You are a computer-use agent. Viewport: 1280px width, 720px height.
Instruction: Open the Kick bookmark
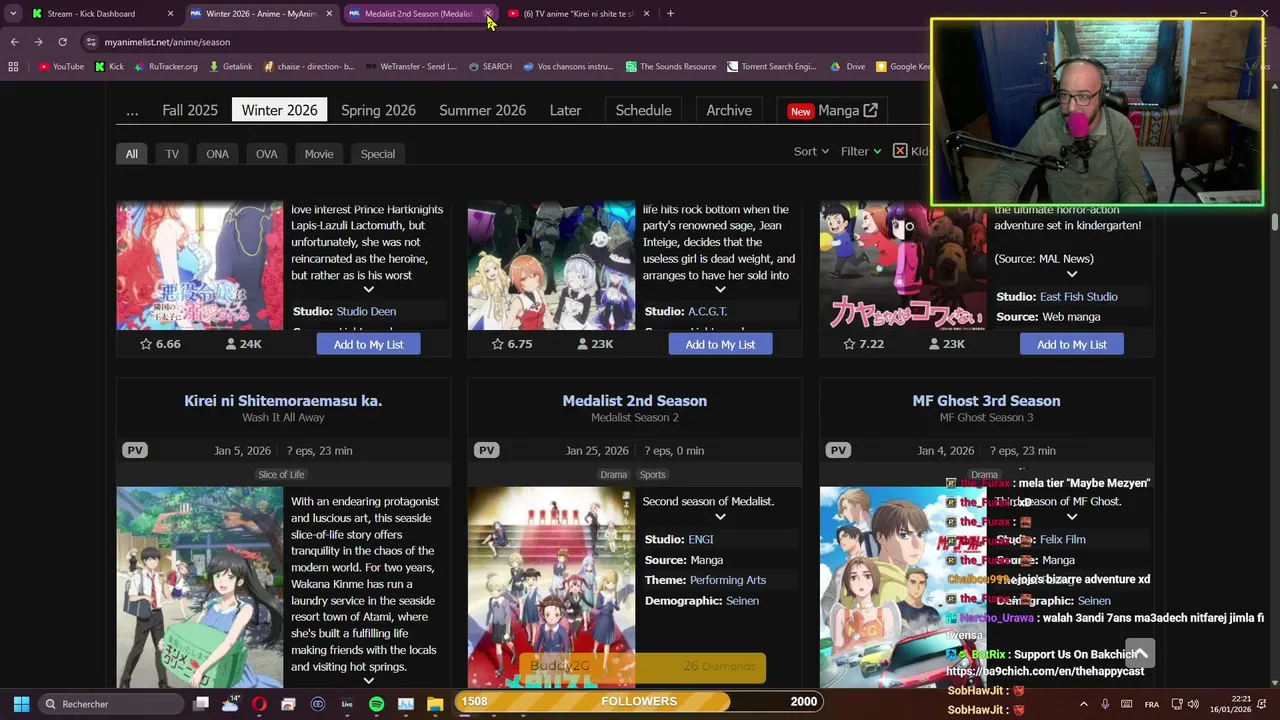pos(109,67)
